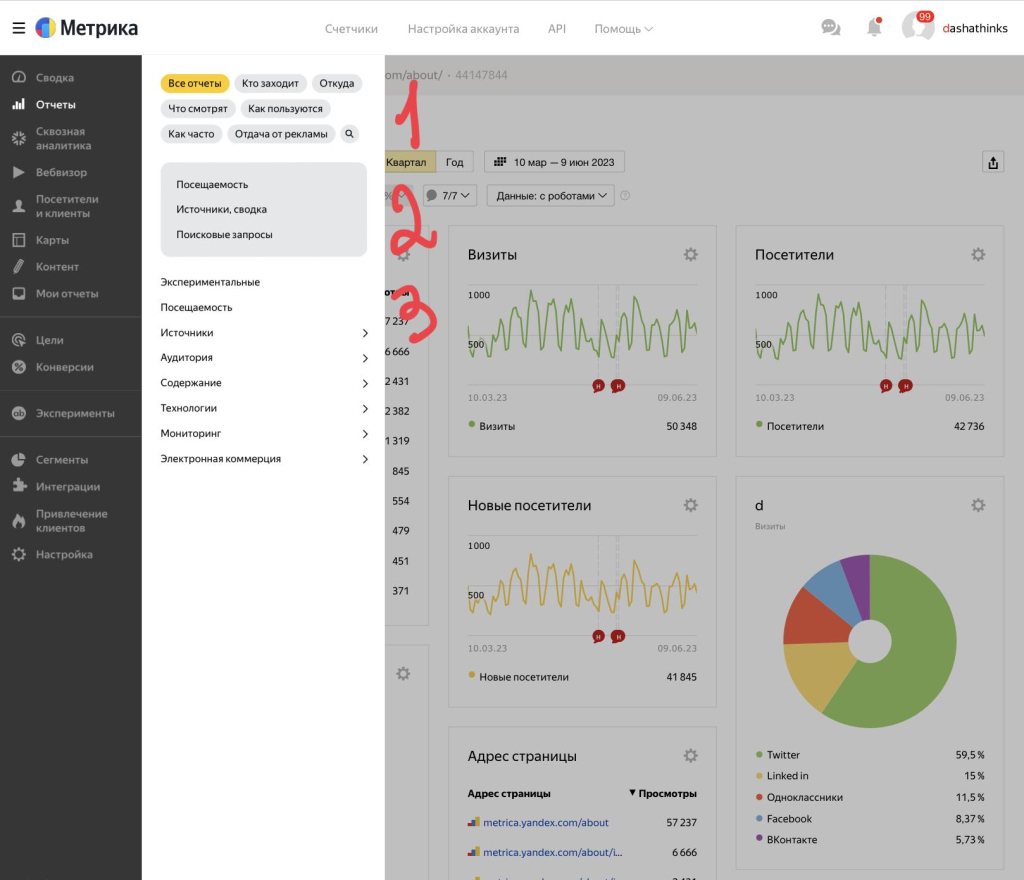The height and width of the screenshot is (880, 1024).
Task: Click the export share icon button
Action: pyautogui.click(x=992, y=162)
